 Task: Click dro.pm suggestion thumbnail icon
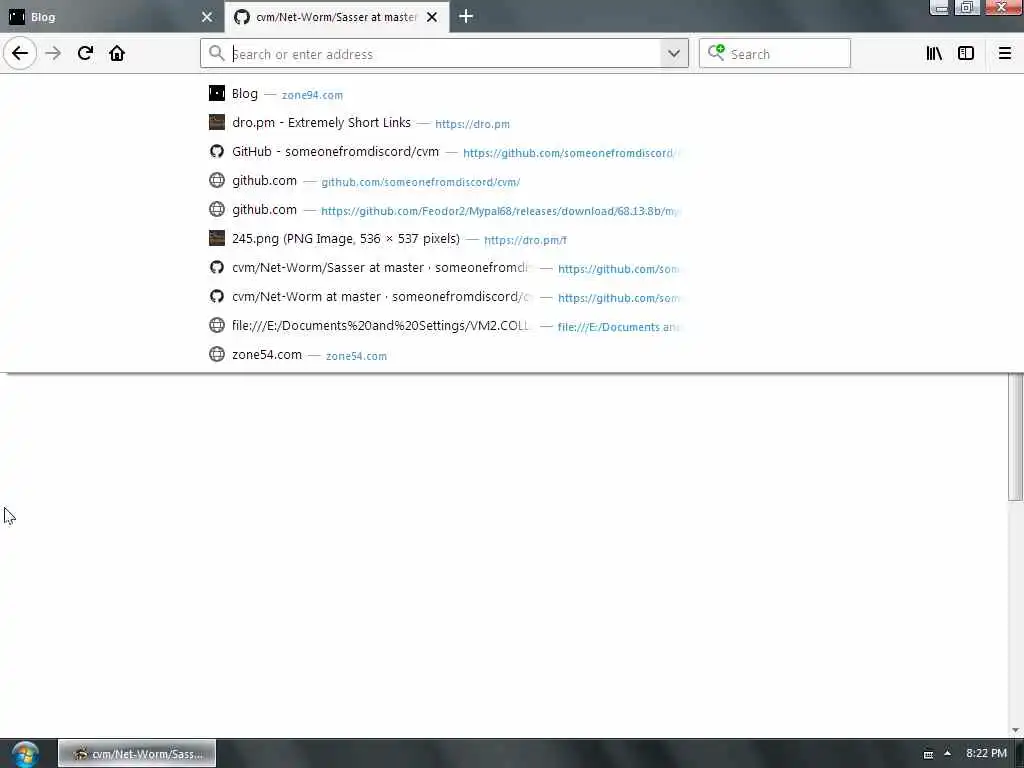click(217, 122)
